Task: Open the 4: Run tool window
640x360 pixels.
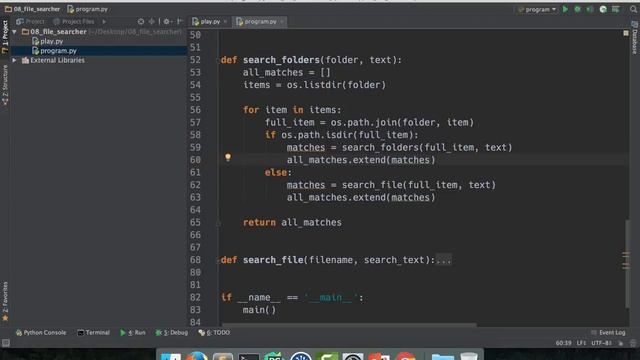Action: pos(133,333)
